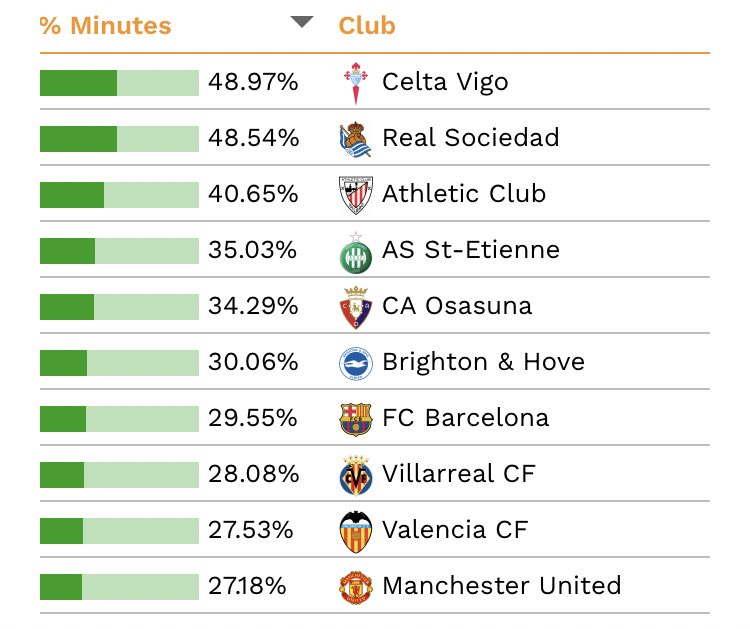This screenshot has width=750, height=629.
Task: Select the 35.03% percentage value
Action: 253,250
